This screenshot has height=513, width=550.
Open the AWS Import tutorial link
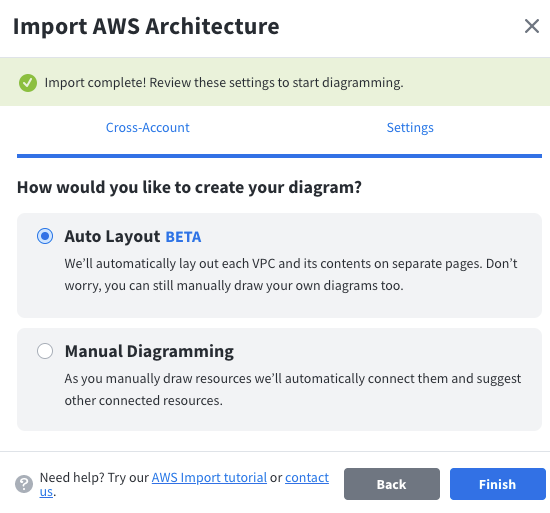[209, 478]
